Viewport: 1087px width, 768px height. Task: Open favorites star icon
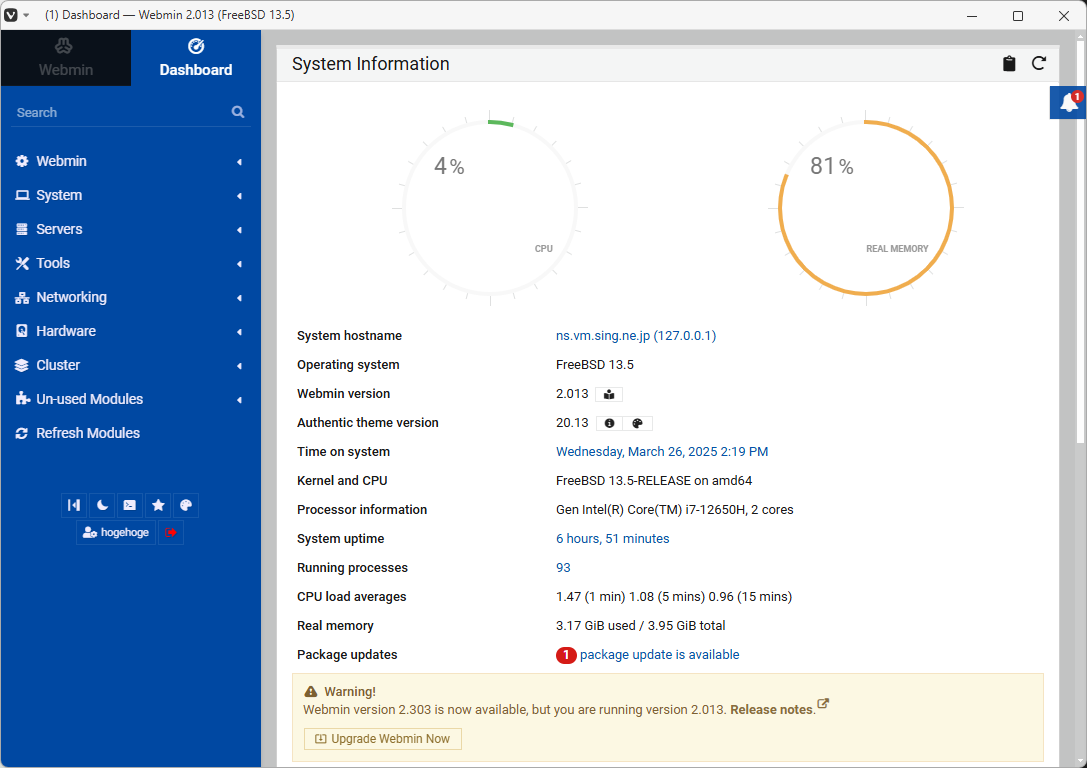[x=158, y=505]
